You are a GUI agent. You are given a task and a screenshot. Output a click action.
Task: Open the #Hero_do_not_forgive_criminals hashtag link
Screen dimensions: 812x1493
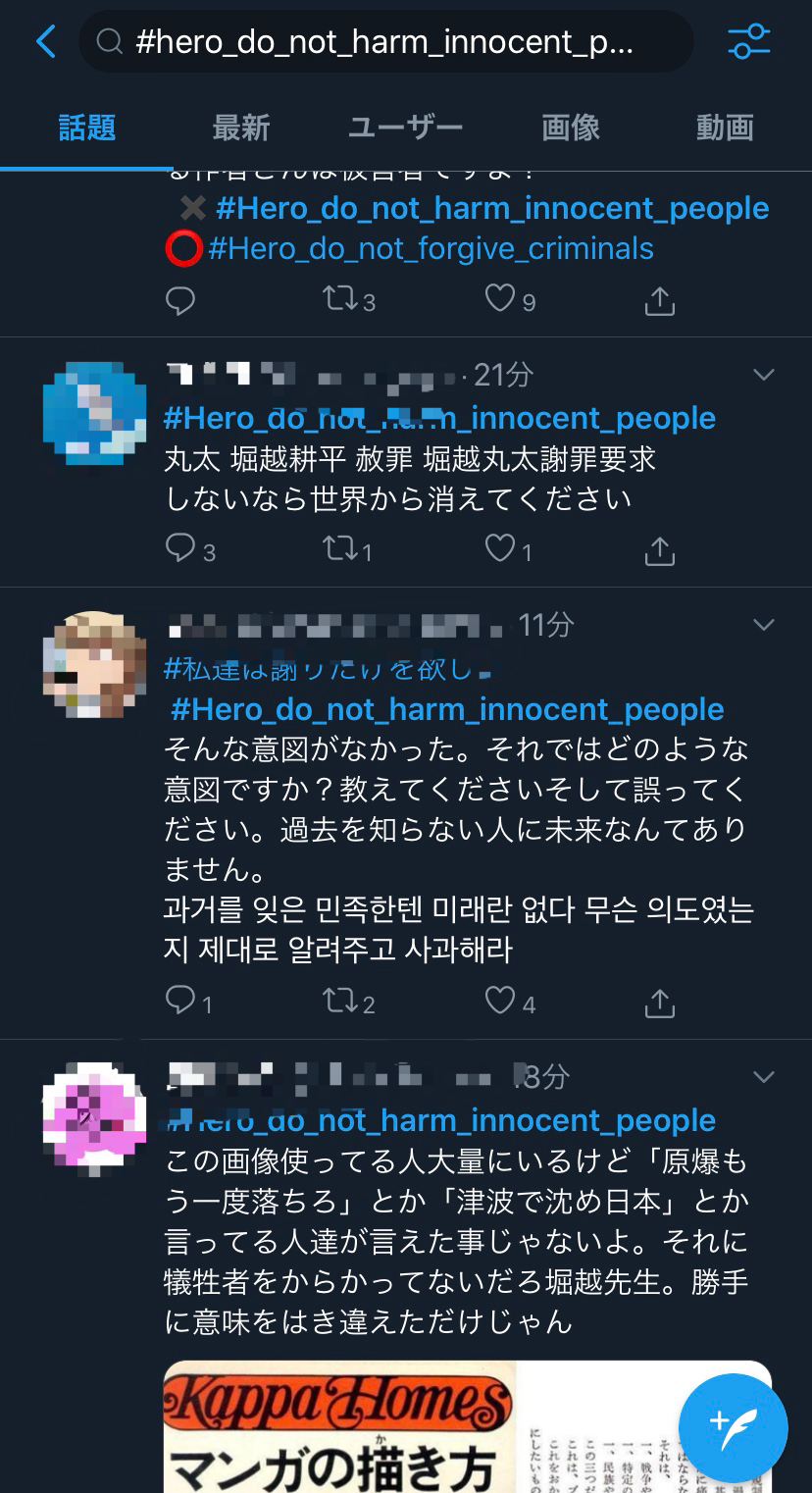tap(431, 248)
